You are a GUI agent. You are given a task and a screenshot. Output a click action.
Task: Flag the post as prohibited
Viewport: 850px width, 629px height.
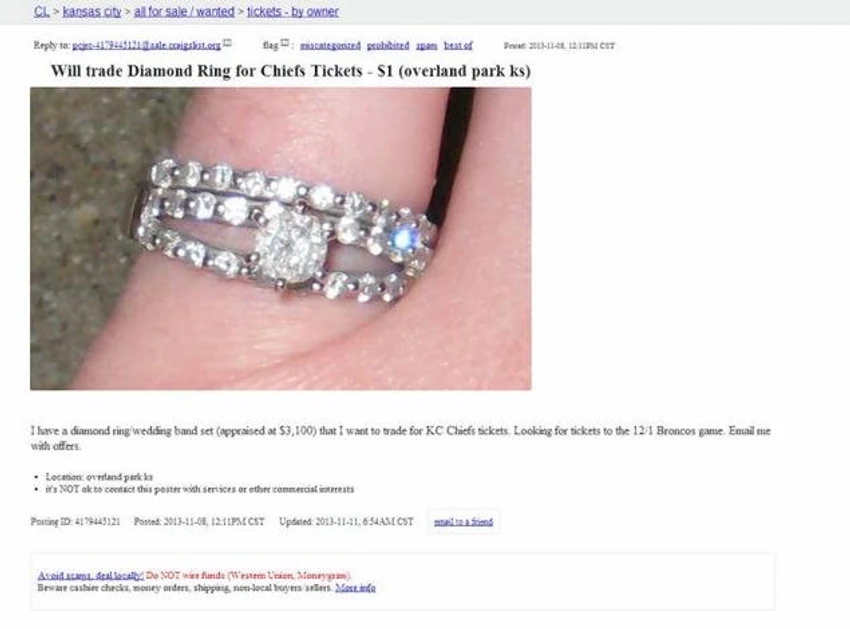(x=388, y=46)
